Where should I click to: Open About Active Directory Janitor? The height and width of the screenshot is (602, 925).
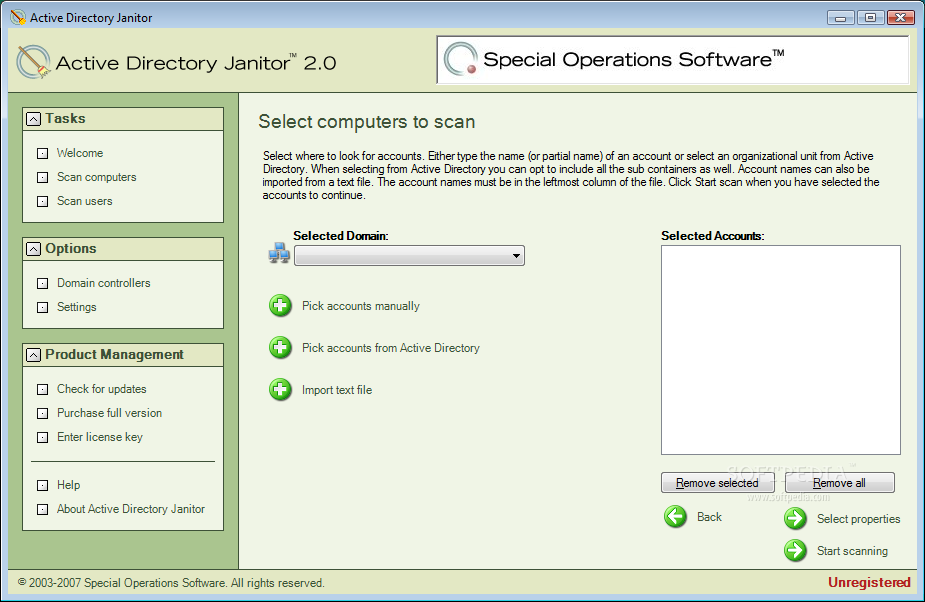[x=130, y=509]
